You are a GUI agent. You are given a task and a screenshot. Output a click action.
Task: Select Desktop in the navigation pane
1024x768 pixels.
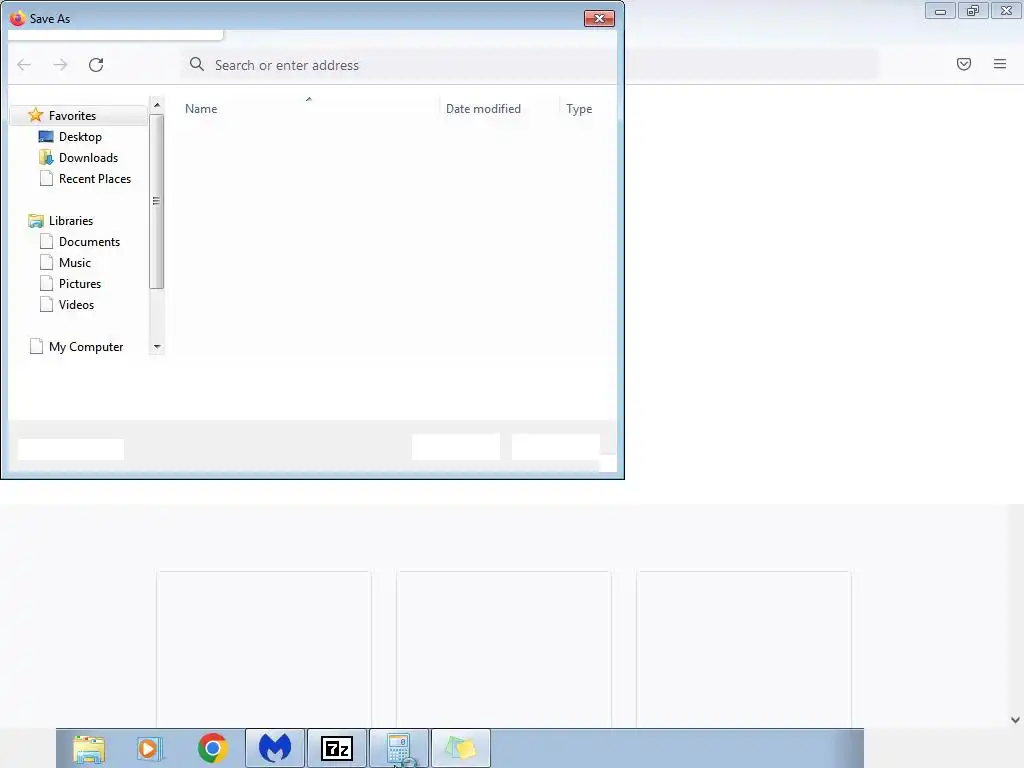(x=80, y=136)
